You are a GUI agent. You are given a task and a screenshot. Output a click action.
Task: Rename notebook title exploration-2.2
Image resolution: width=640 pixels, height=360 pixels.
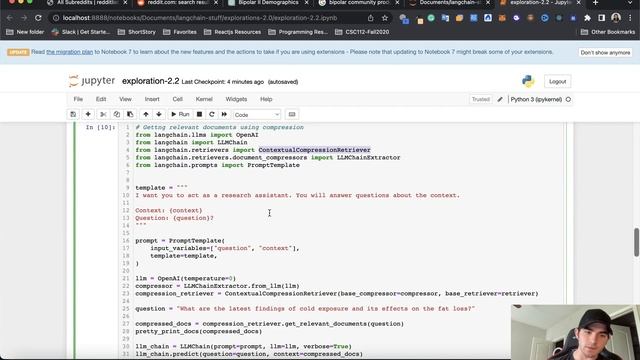[151, 81]
